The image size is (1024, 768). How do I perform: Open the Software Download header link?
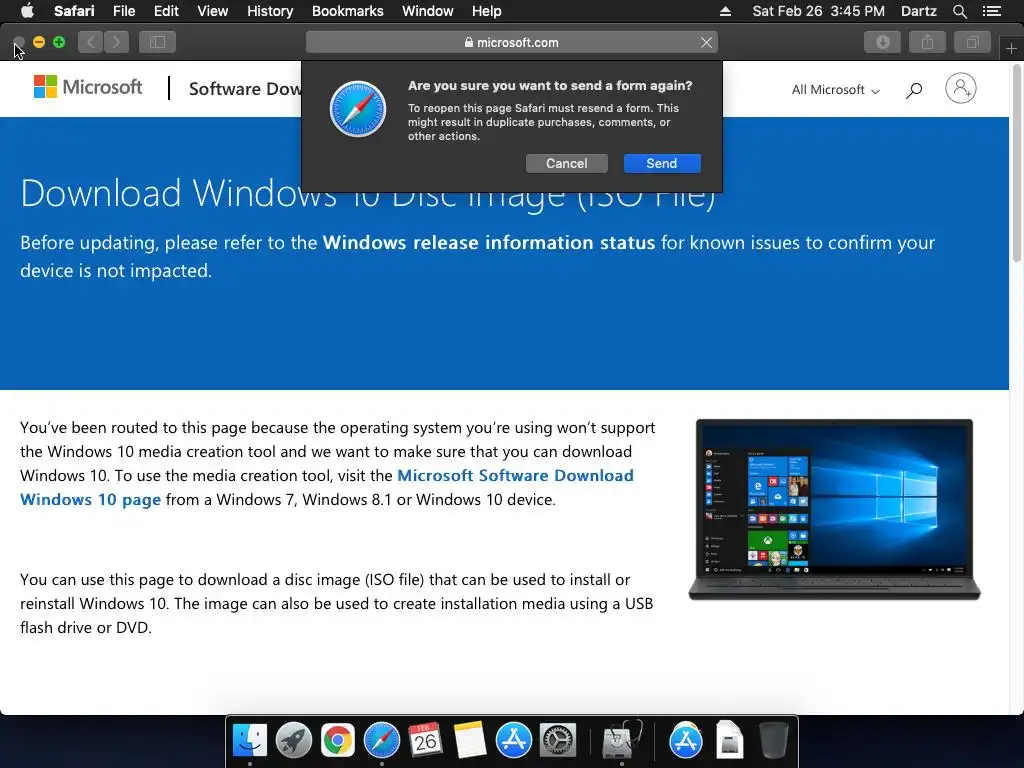pyautogui.click(x=245, y=89)
